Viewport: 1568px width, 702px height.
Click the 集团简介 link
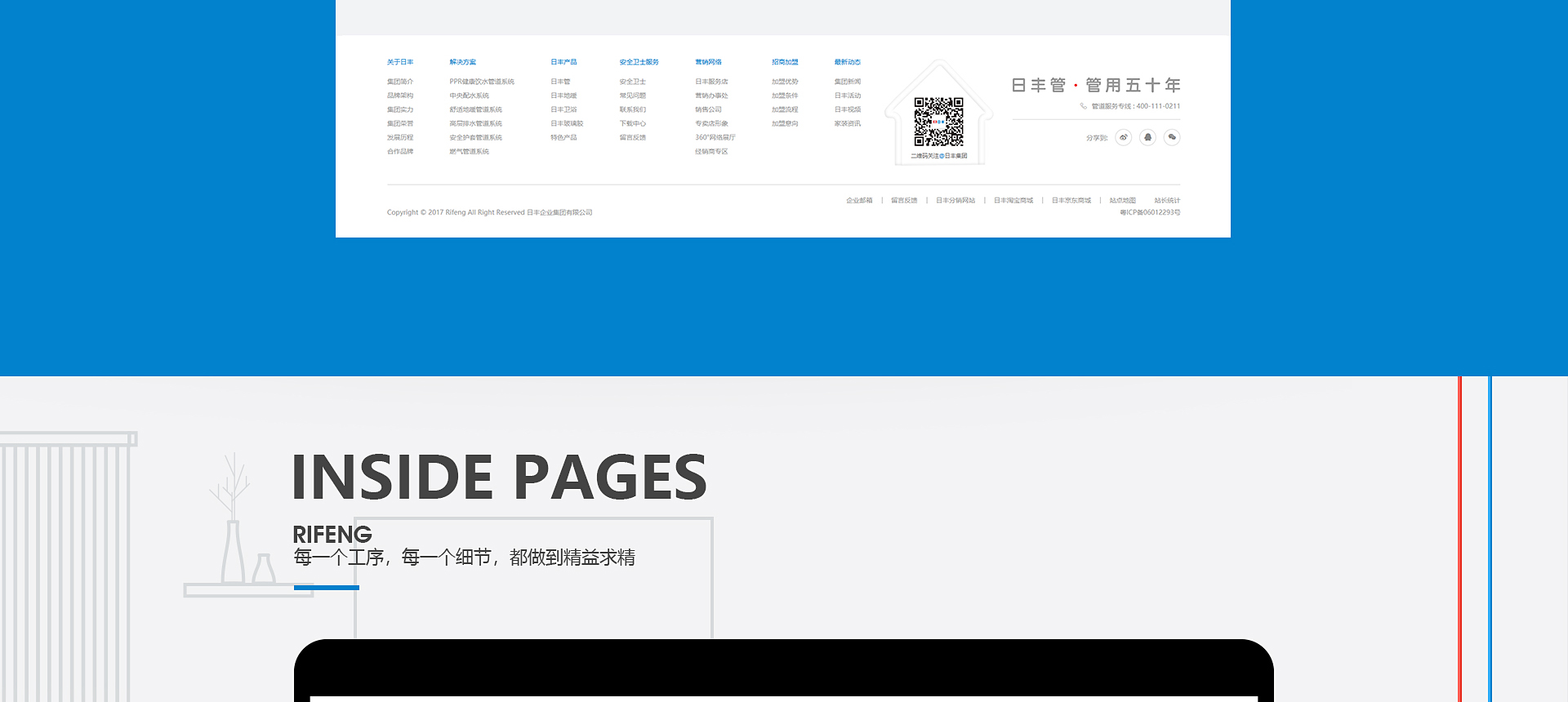tap(400, 82)
